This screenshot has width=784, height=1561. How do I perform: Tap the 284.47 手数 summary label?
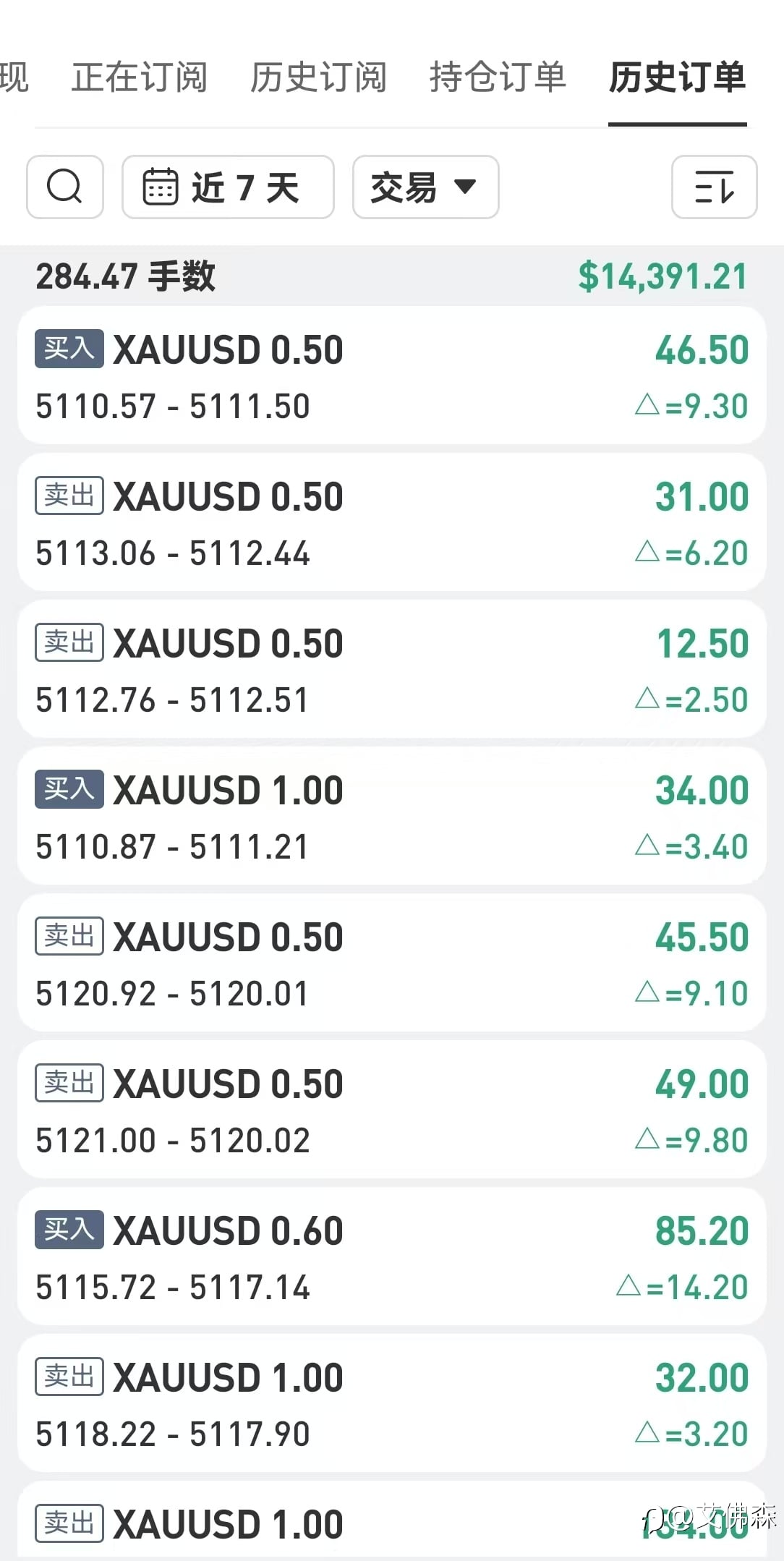tap(126, 276)
